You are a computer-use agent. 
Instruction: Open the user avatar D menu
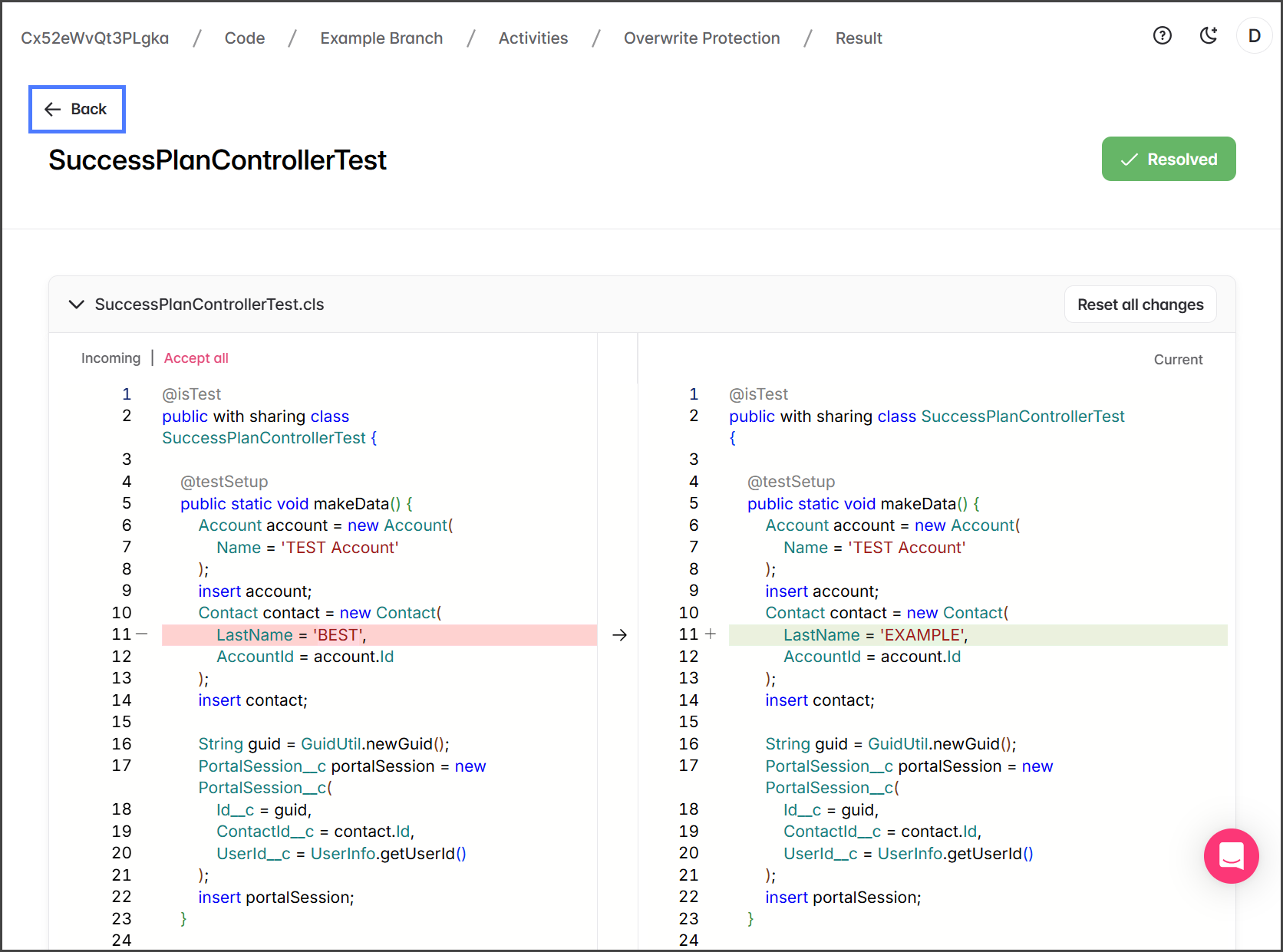point(1254,36)
